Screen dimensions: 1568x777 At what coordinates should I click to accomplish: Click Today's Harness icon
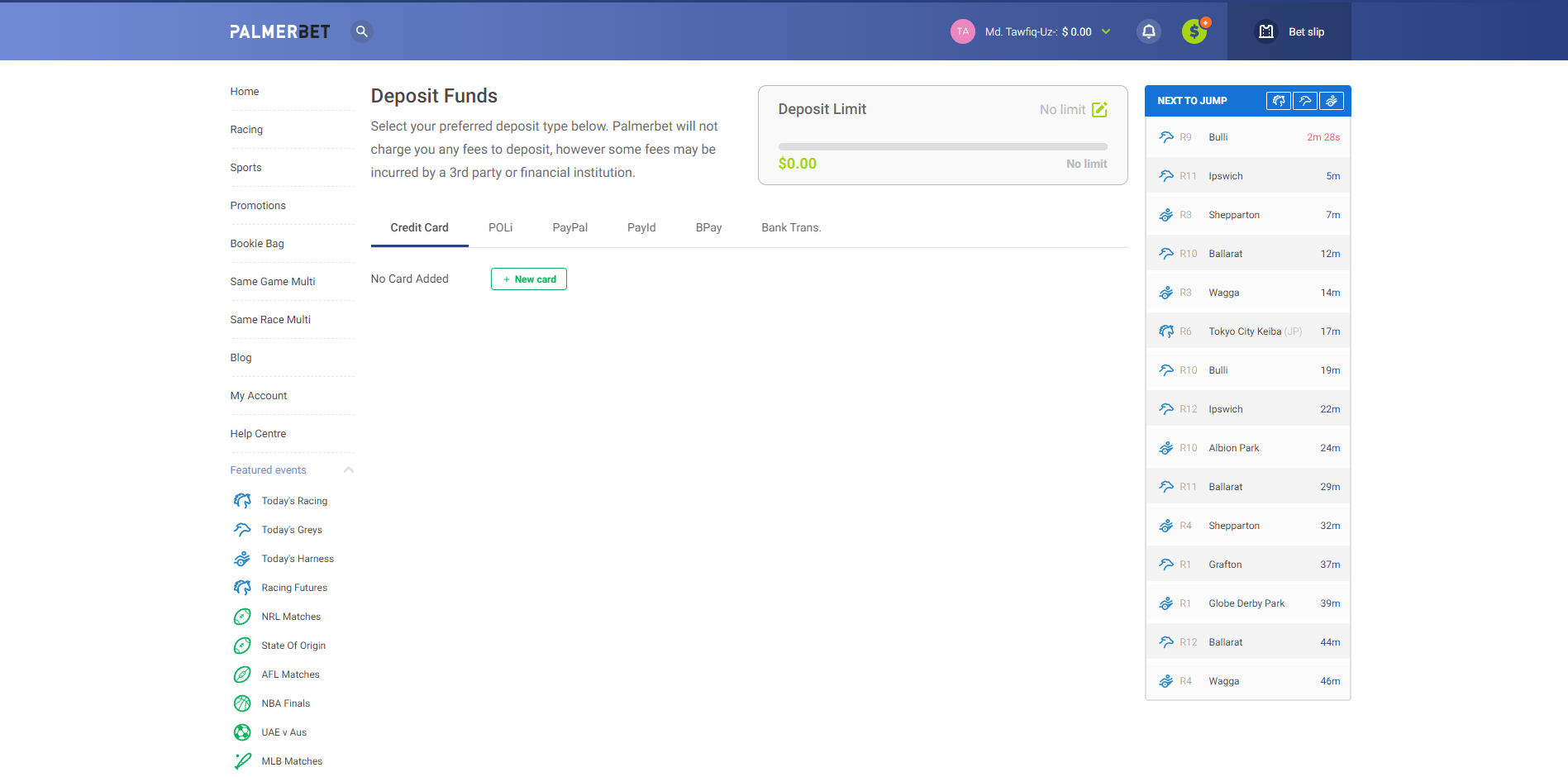tap(242, 559)
